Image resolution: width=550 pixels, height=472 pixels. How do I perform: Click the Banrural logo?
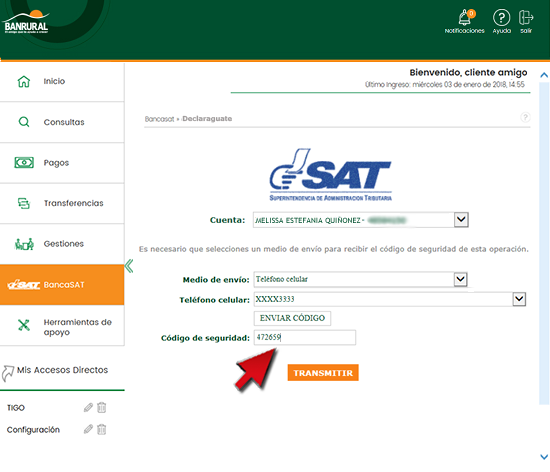pos(26,23)
